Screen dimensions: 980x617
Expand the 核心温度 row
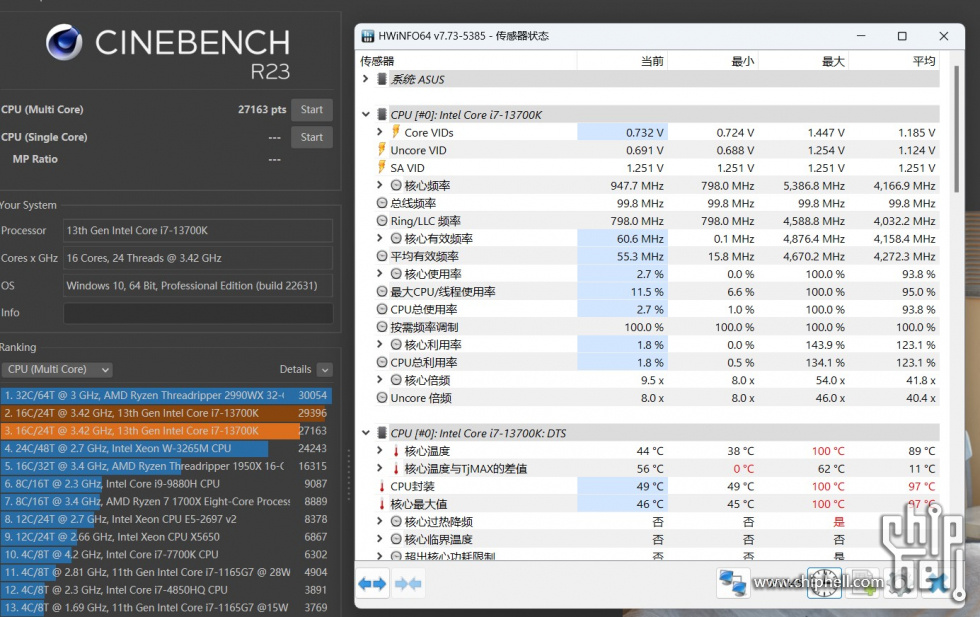379,450
